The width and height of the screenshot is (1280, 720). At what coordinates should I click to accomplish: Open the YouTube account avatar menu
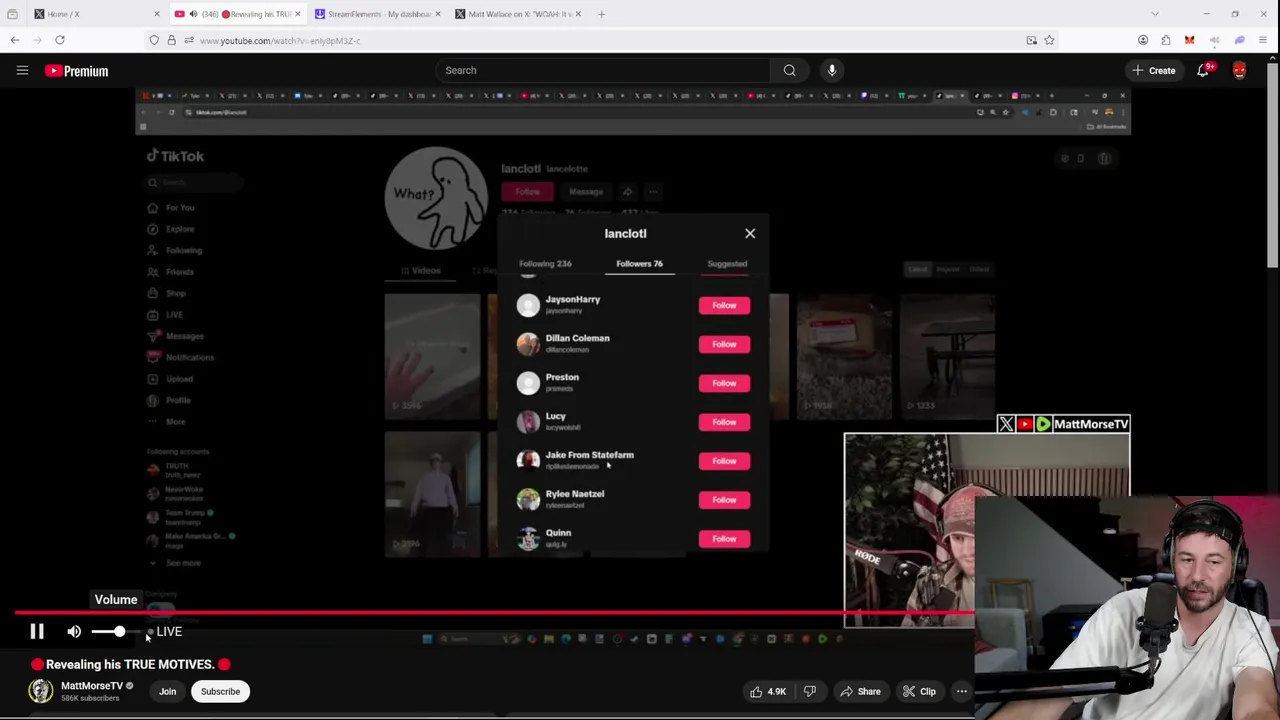point(1239,70)
